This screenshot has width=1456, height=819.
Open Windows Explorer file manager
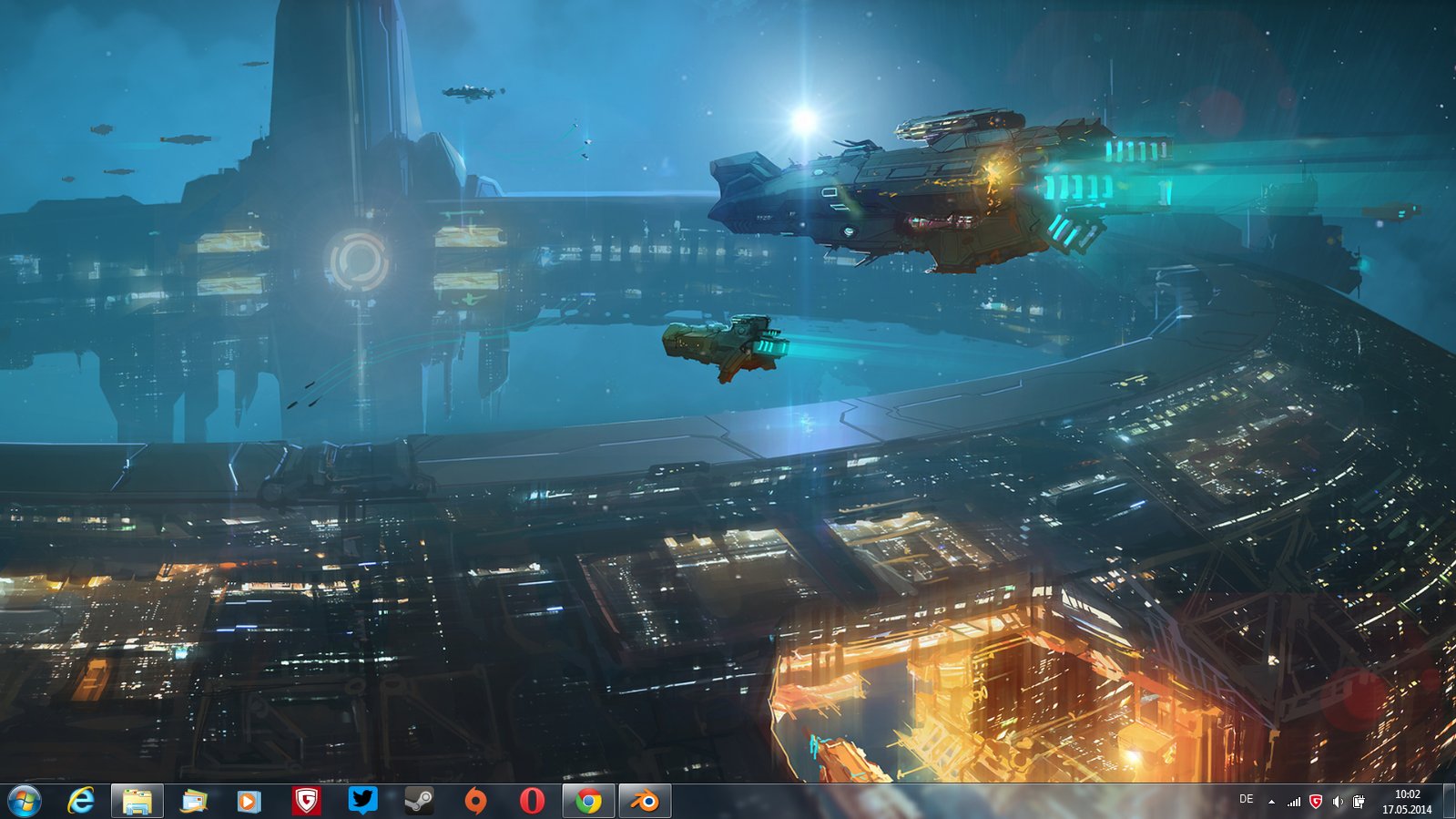(x=137, y=802)
